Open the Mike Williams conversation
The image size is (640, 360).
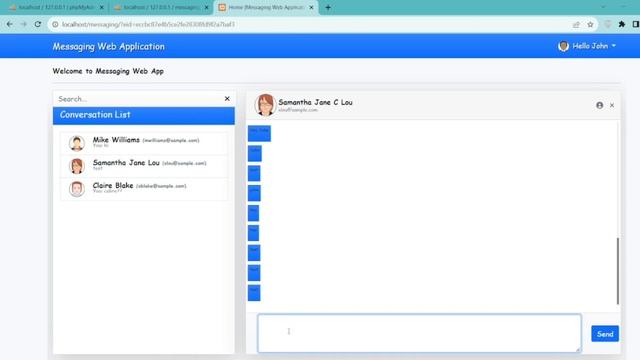click(144, 143)
